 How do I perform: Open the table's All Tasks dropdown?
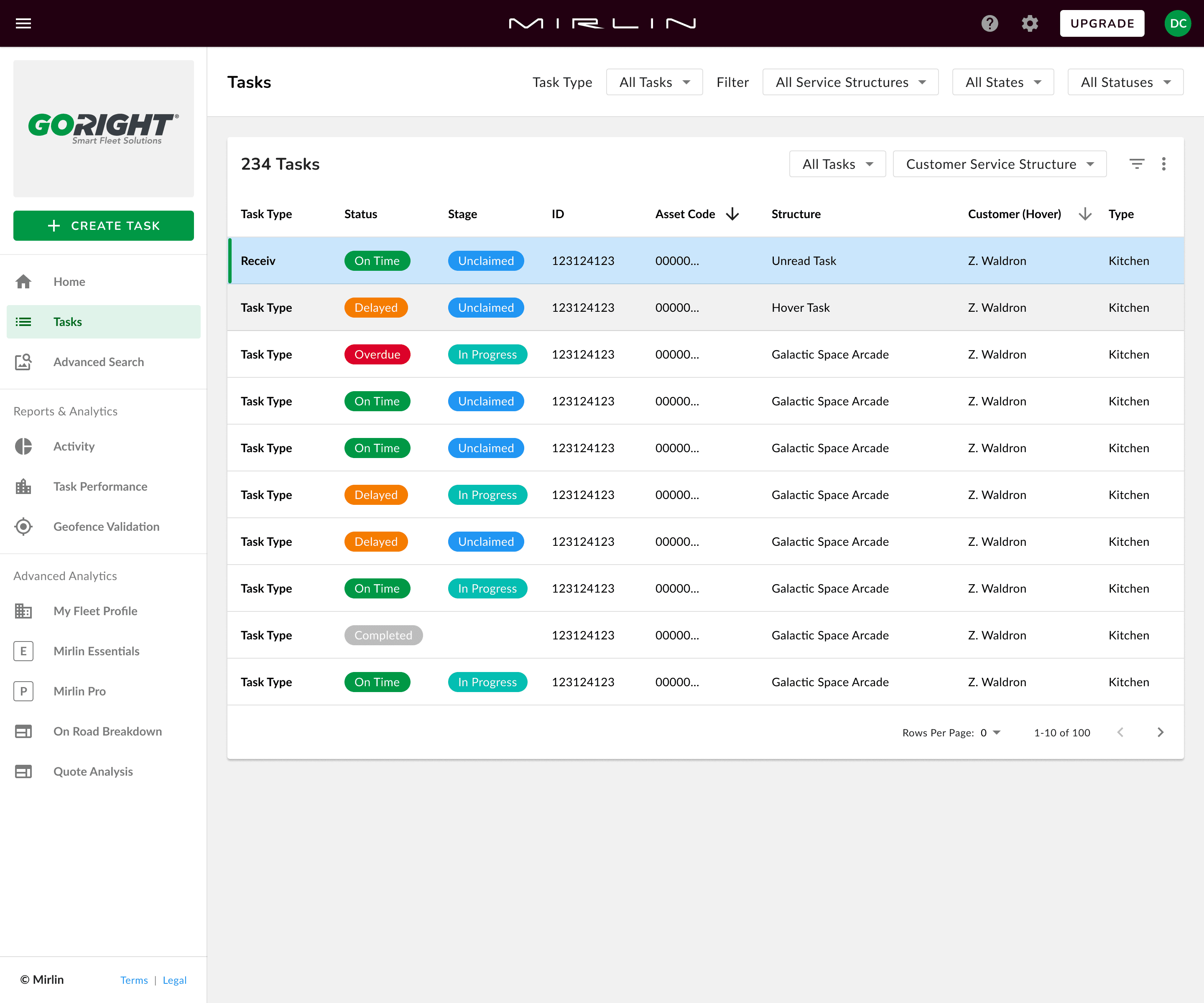point(837,164)
